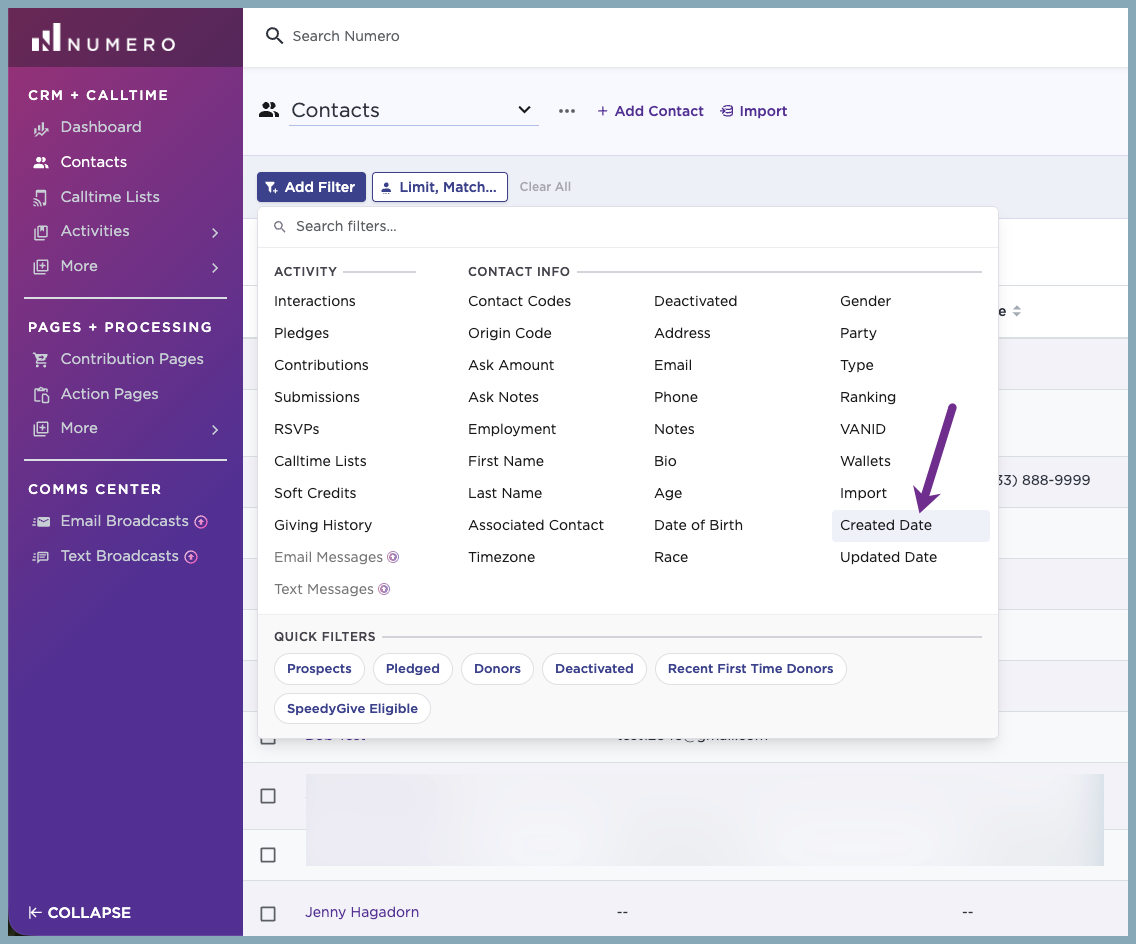Click the Add Filter button
The height and width of the screenshot is (944, 1136).
tap(312, 187)
